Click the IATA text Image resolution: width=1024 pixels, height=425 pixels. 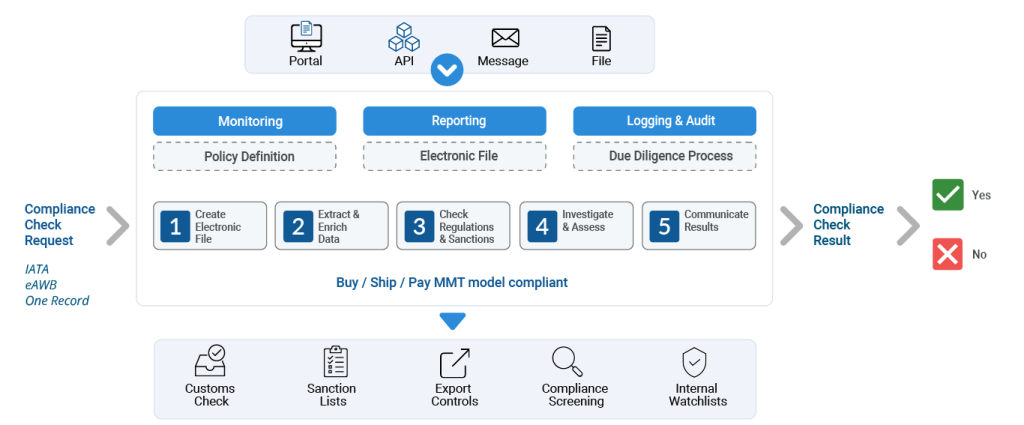[37, 269]
